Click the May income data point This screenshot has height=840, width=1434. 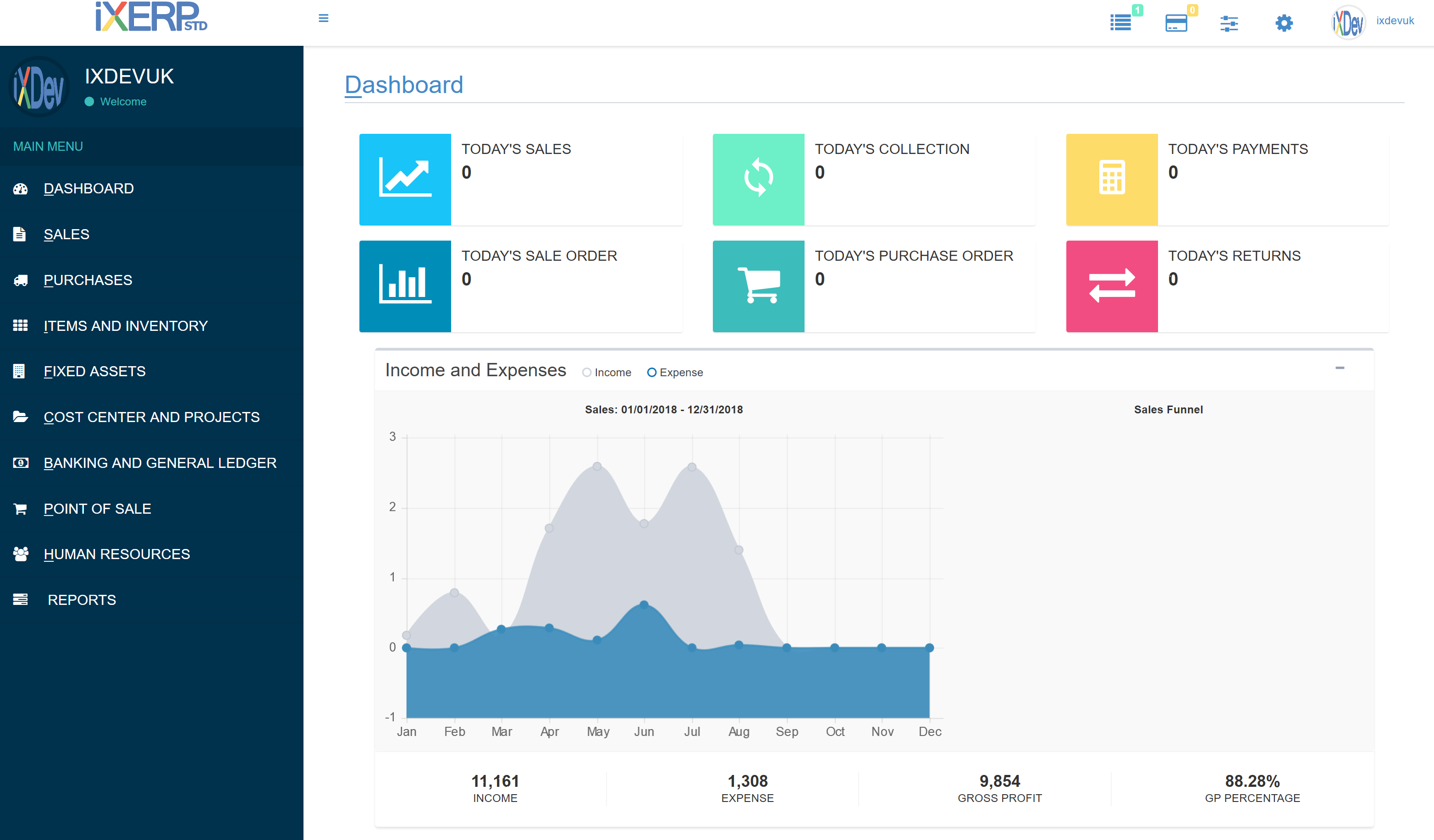[x=597, y=467]
